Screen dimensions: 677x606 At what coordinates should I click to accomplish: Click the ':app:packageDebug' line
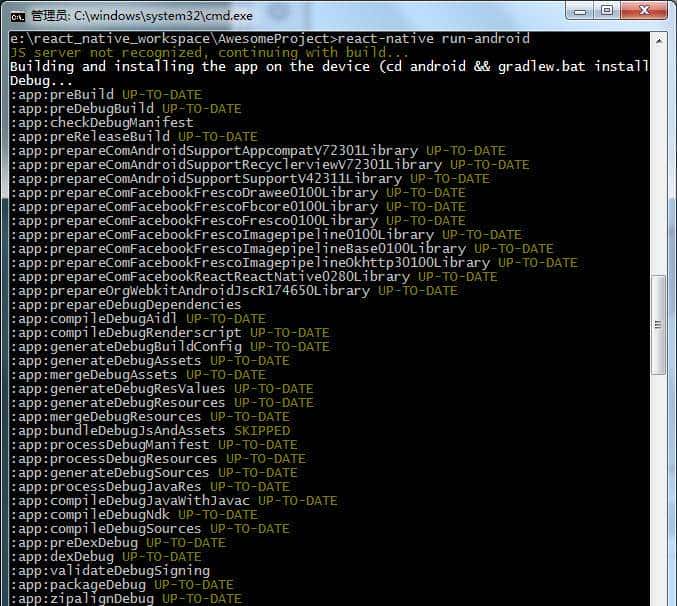tap(122, 584)
